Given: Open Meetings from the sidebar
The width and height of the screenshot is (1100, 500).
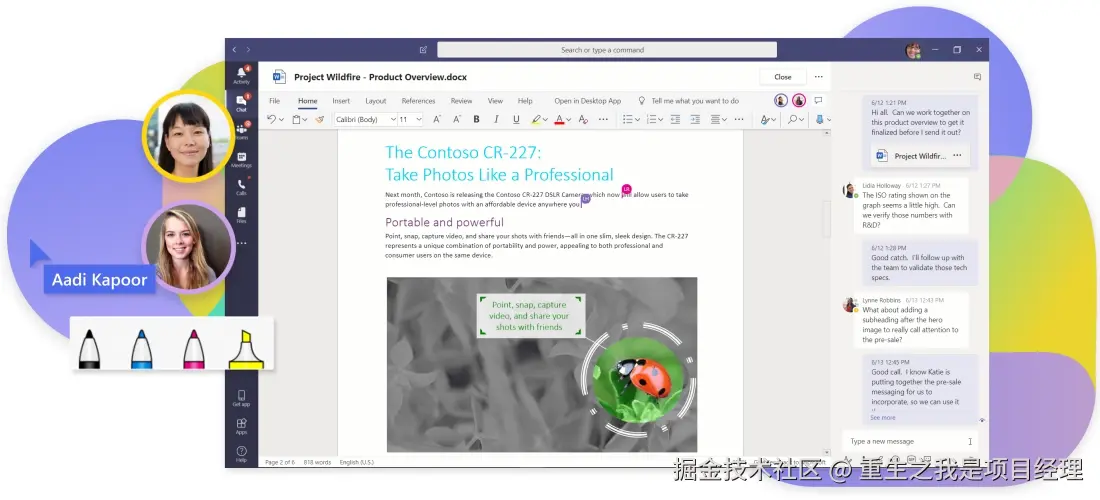Looking at the screenshot, I should pos(241,159).
